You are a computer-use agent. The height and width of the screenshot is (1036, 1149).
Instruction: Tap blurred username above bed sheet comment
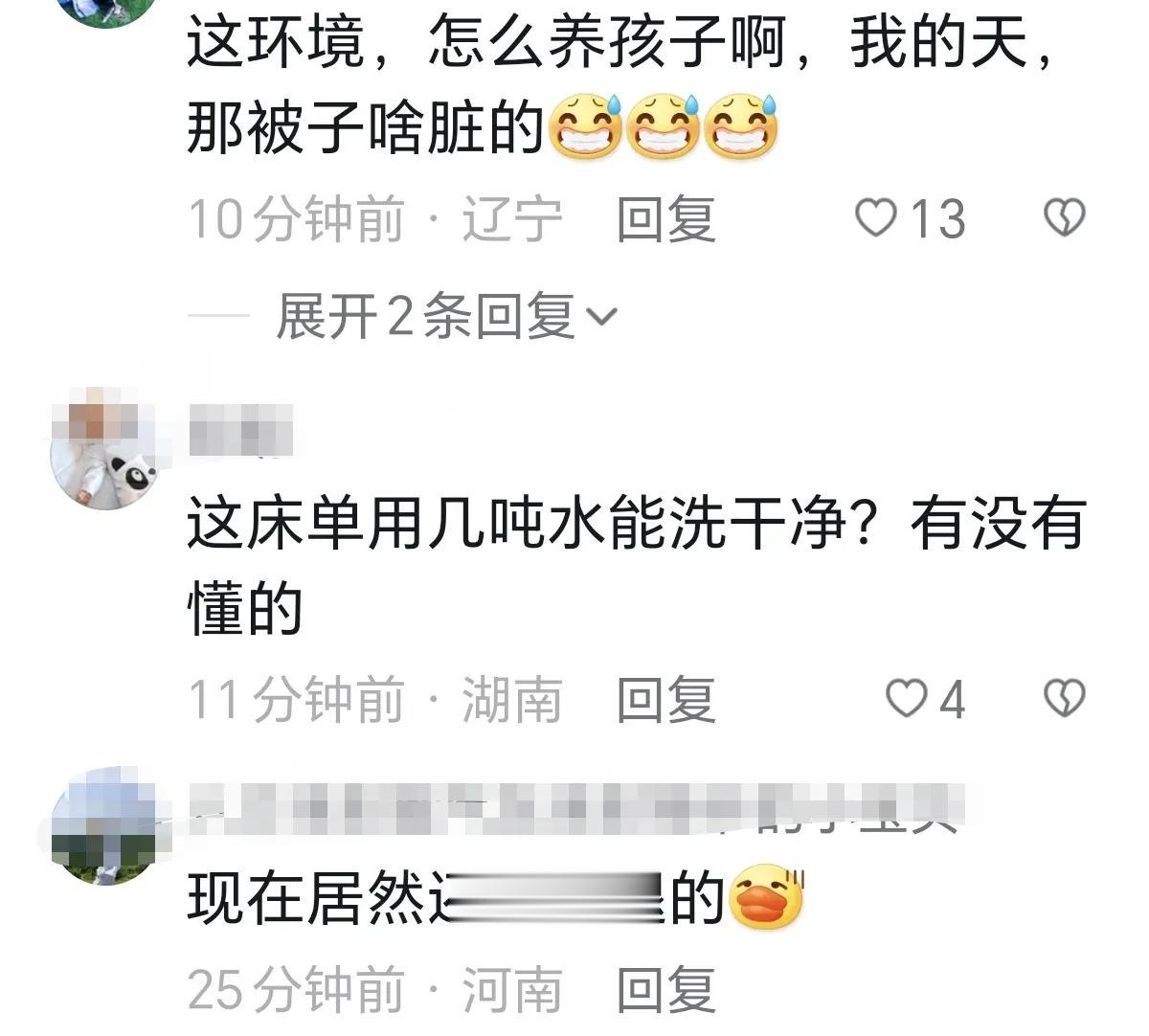click(x=240, y=431)
